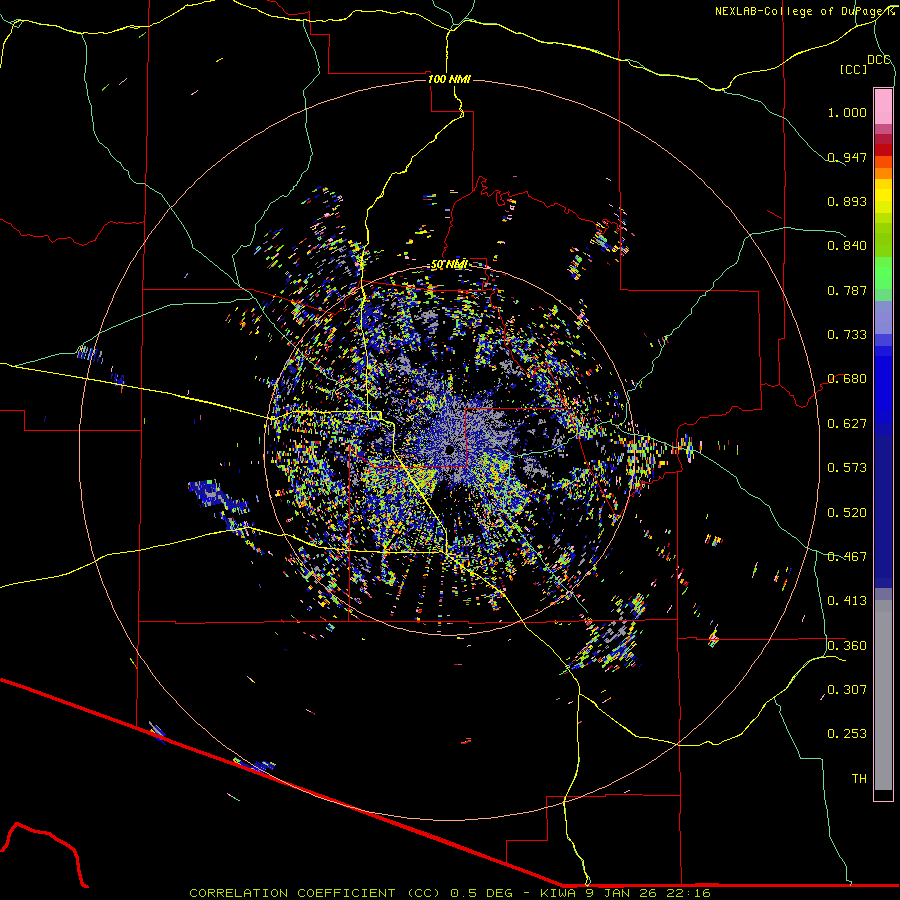
Task: Click the 0.680 color scale label
Action: [x=847, y=379]
